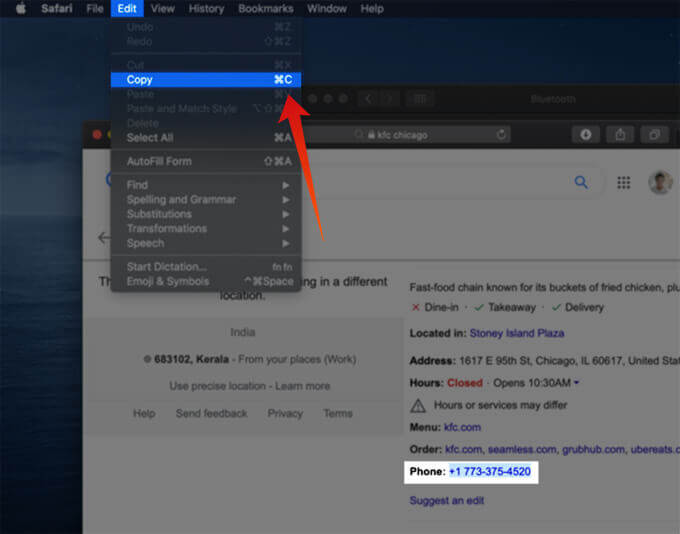680x534 pixels.
Task: Open the File menu
Action: click(95, 9)
